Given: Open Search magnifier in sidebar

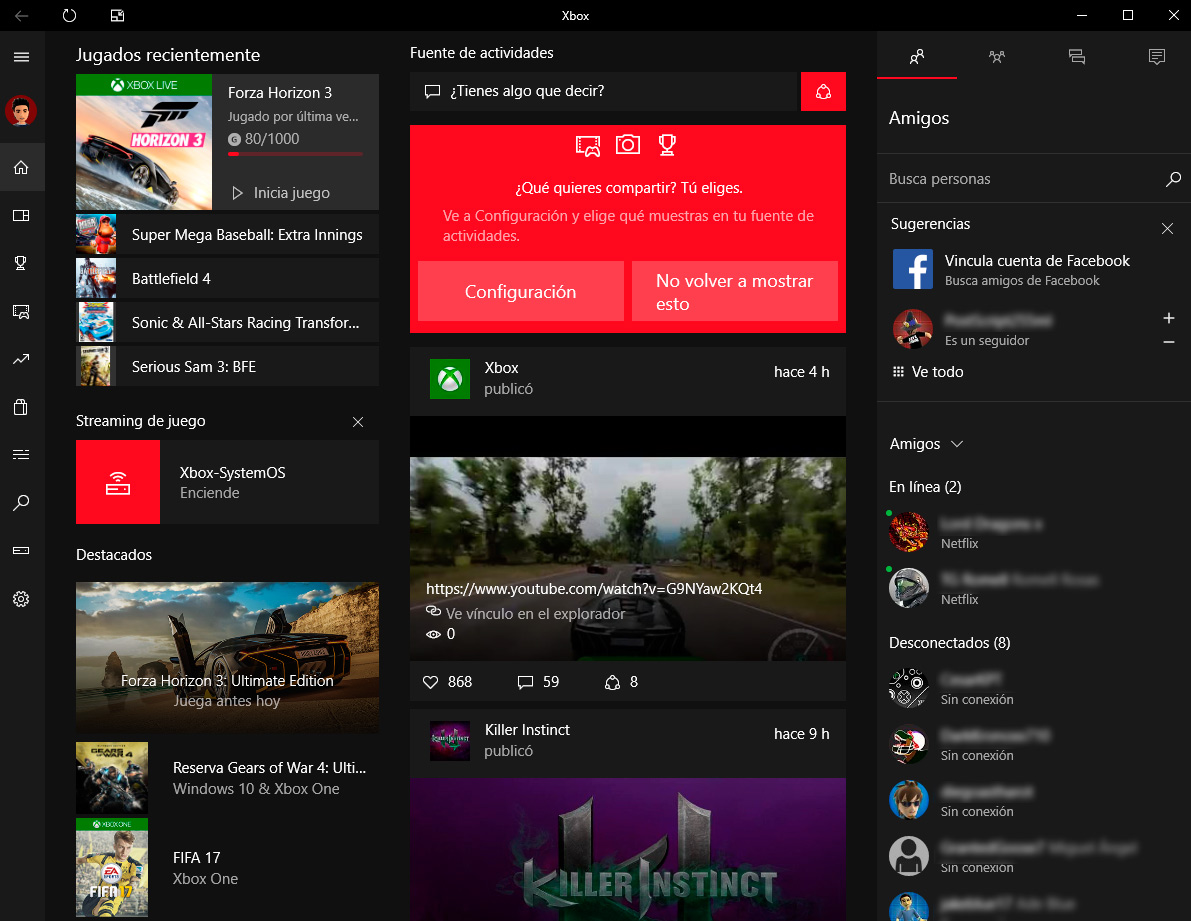Looking at the screenshot, I should point(21,503).
